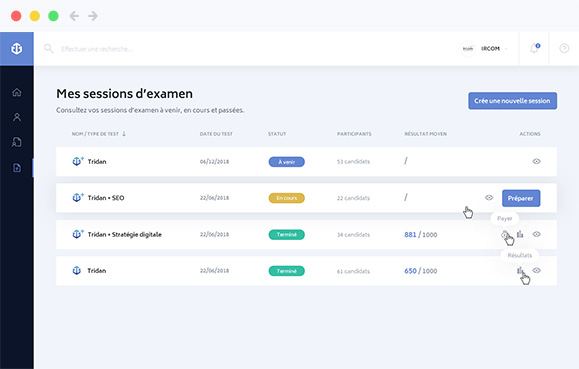
Task: View the 61 candidats Tridan session eye icon
Action: (x=537, y=270)
